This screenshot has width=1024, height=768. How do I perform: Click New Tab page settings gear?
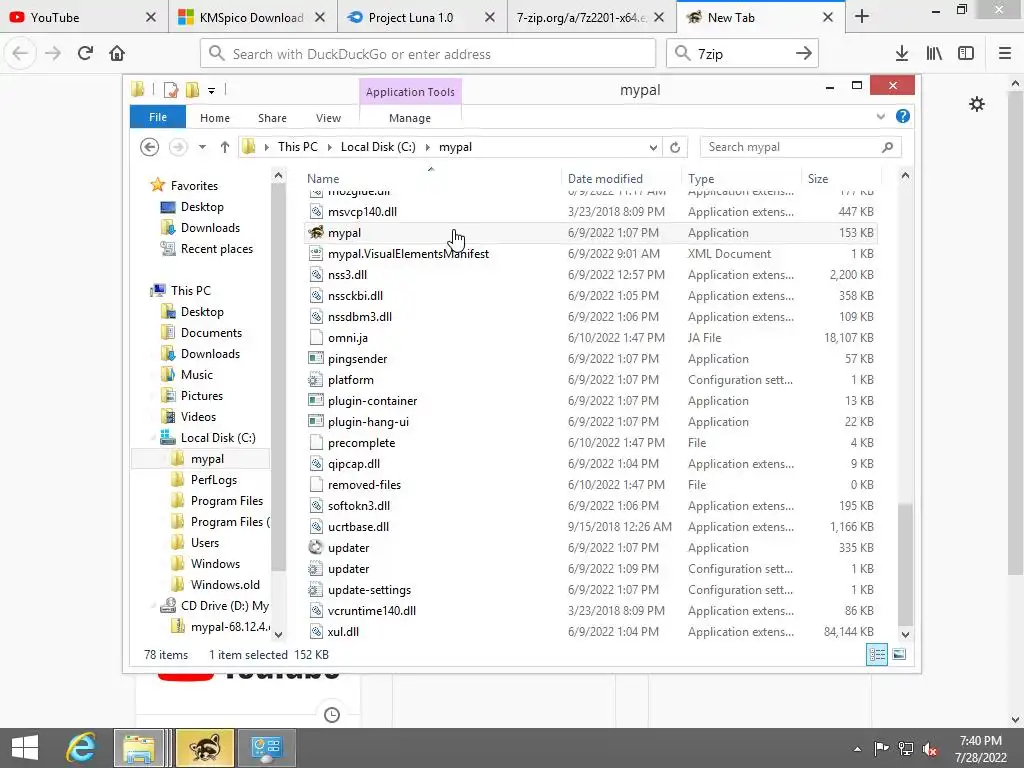976,104
